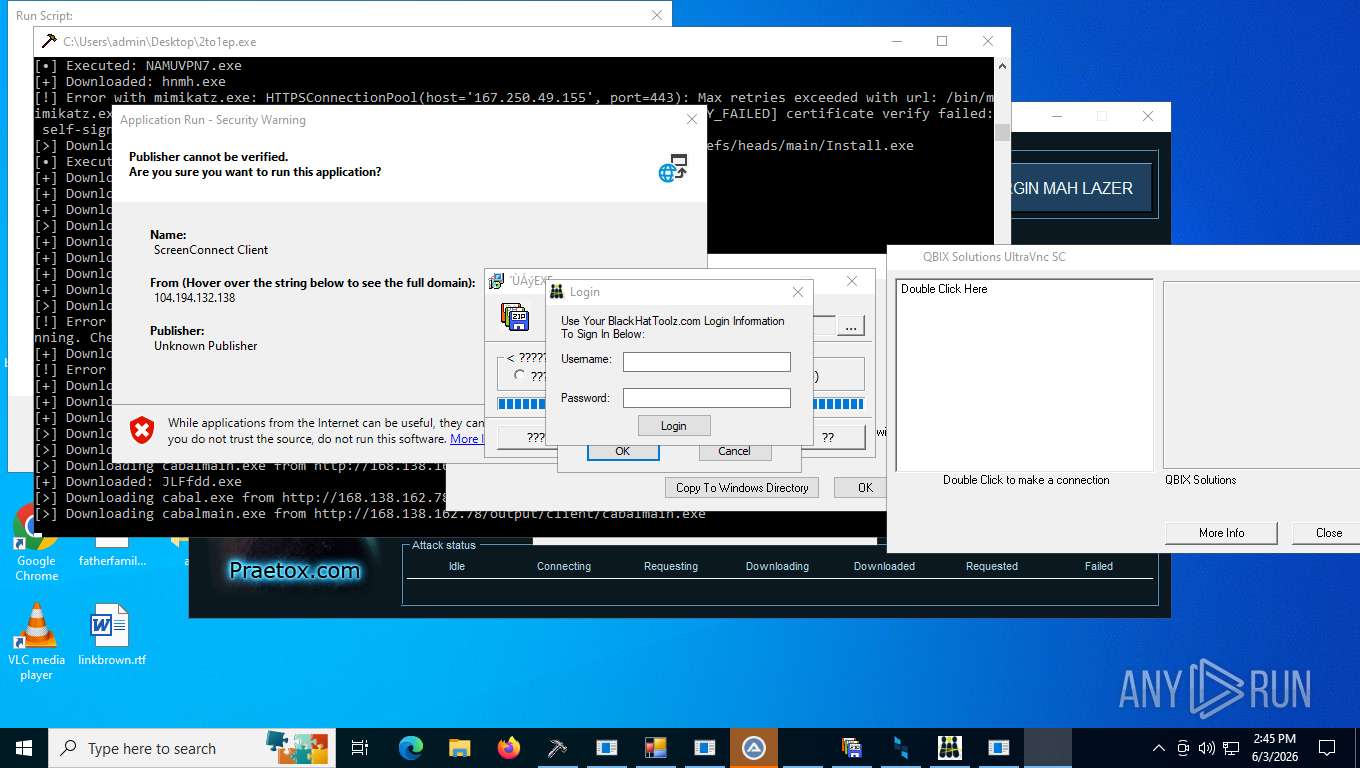Click the Requested attack status column
The width and height of the screenshot is (1360, 768).
coord(992,566)
